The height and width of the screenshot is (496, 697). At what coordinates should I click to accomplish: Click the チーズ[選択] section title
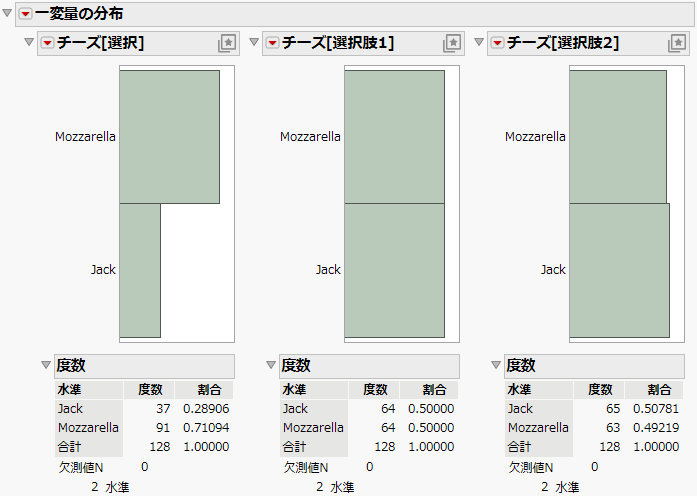100,43
